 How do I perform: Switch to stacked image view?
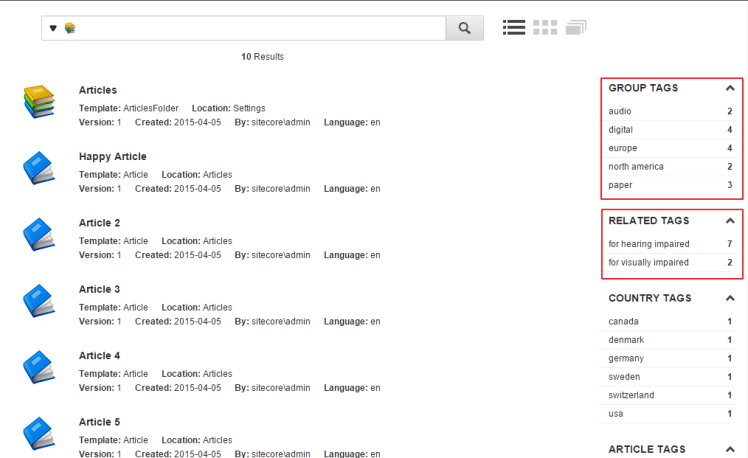tap(576, 28)
